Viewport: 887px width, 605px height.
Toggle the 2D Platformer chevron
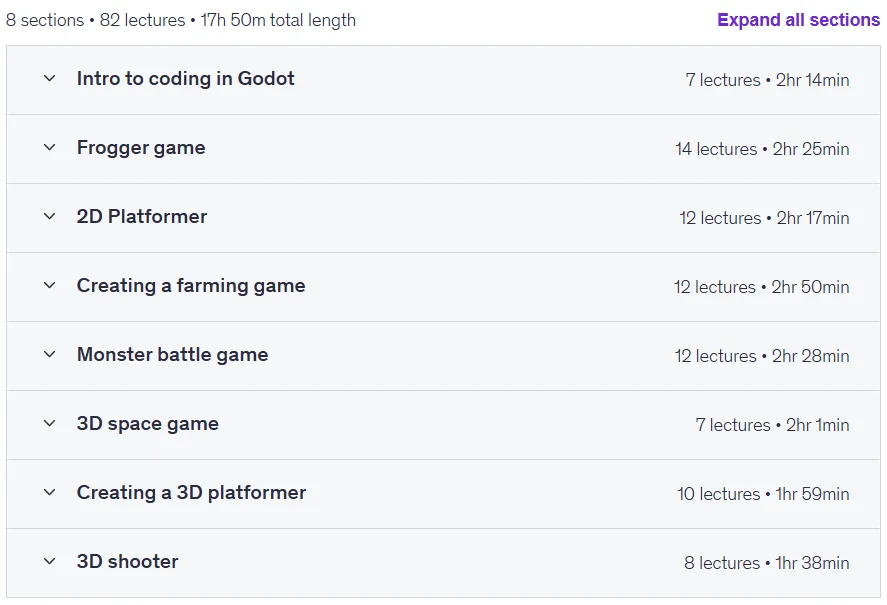pyautogui.click(x=50, y=217)
